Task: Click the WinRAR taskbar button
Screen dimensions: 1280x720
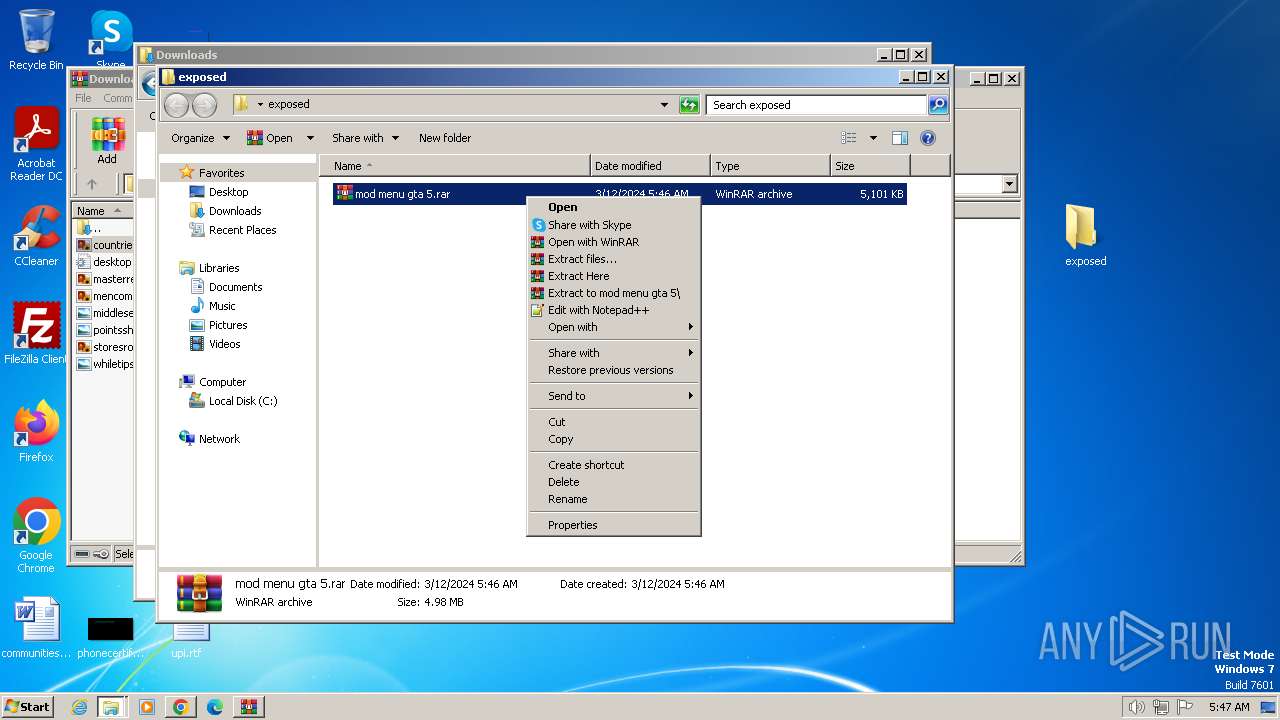Action: (249, 707)
